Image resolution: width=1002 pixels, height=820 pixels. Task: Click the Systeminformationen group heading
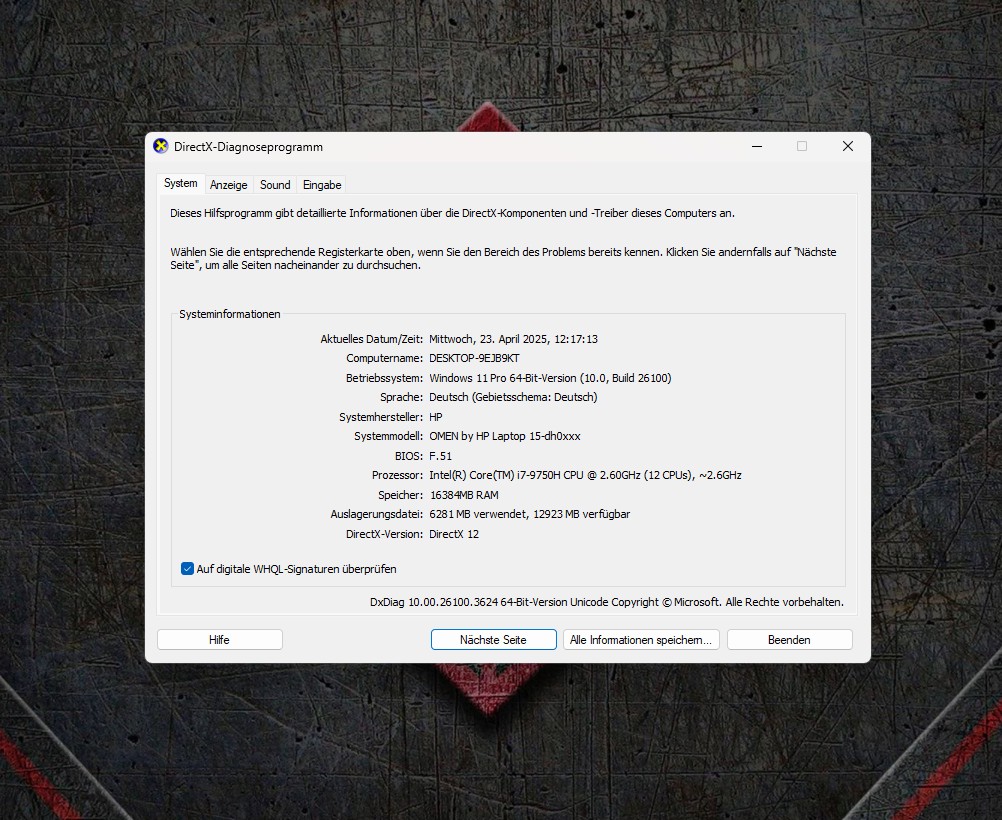[x=230, y=314]
